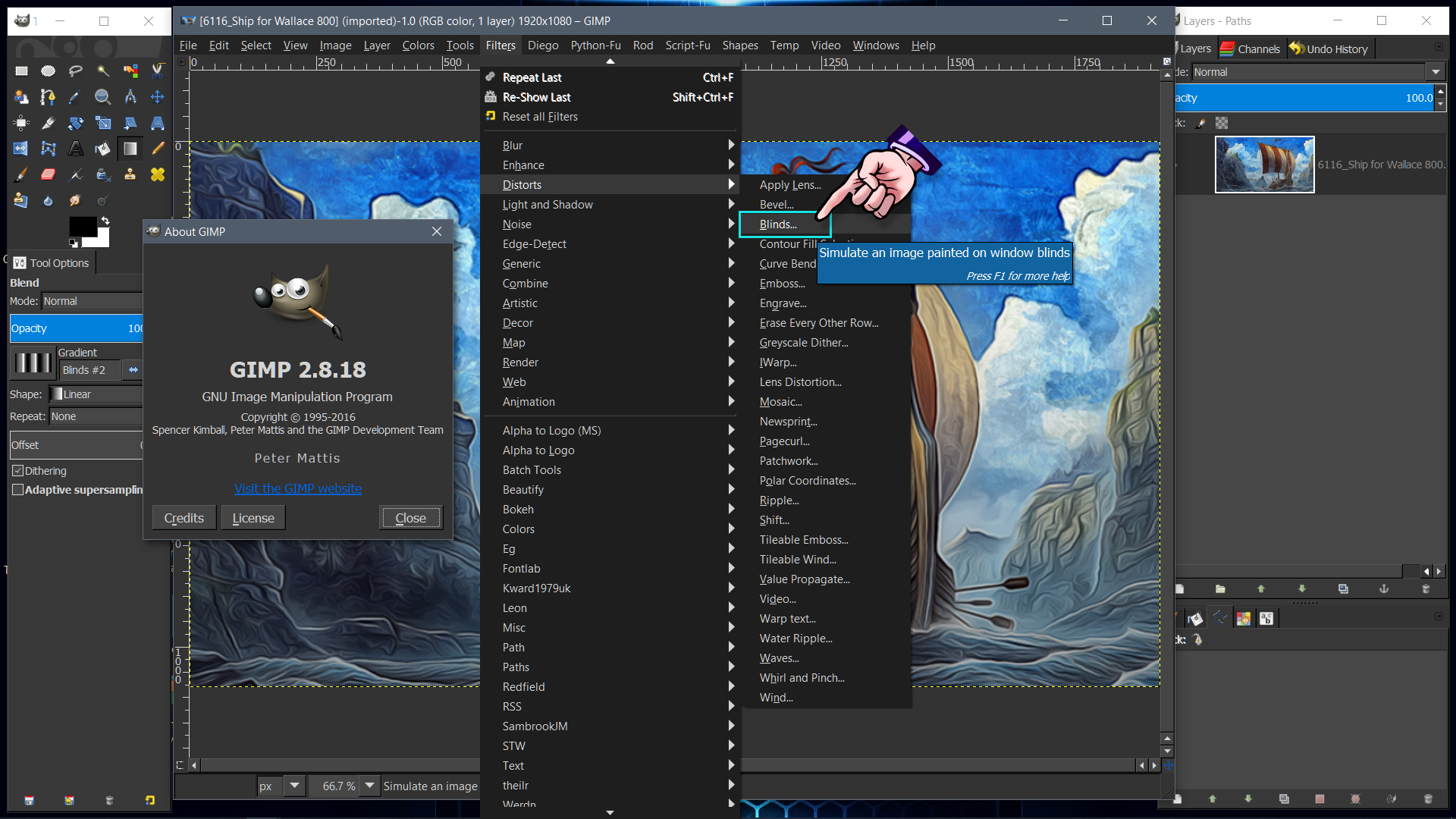This screenshot has height=819, width=1456.
Task: Select the Rectangle Select tool
Action: (x=21, y=71)
